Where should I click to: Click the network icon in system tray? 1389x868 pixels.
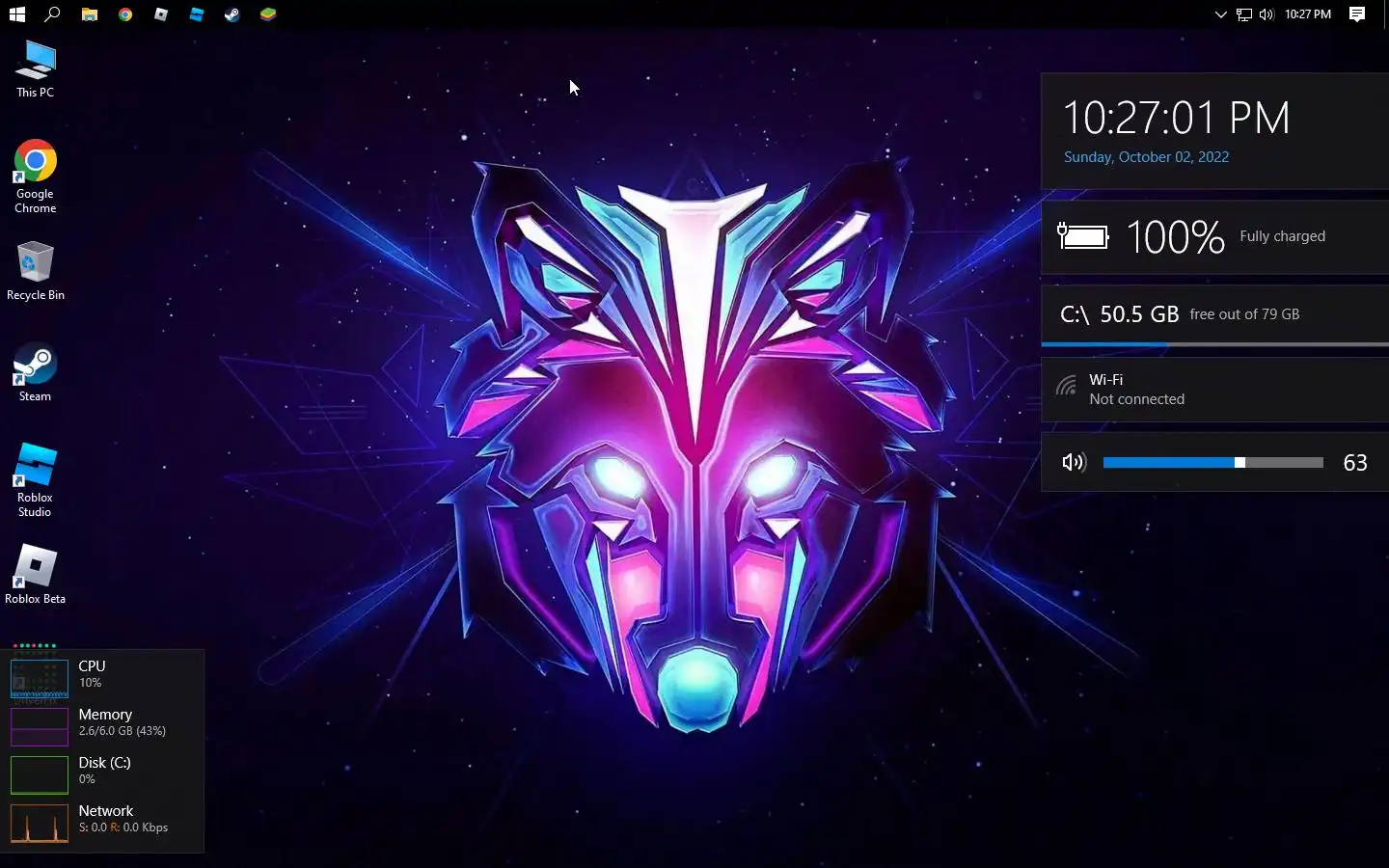coord(1244,14)
